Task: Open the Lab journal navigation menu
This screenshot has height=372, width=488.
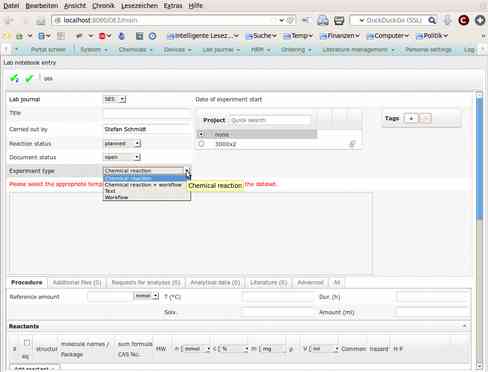Action: point(221,50)
